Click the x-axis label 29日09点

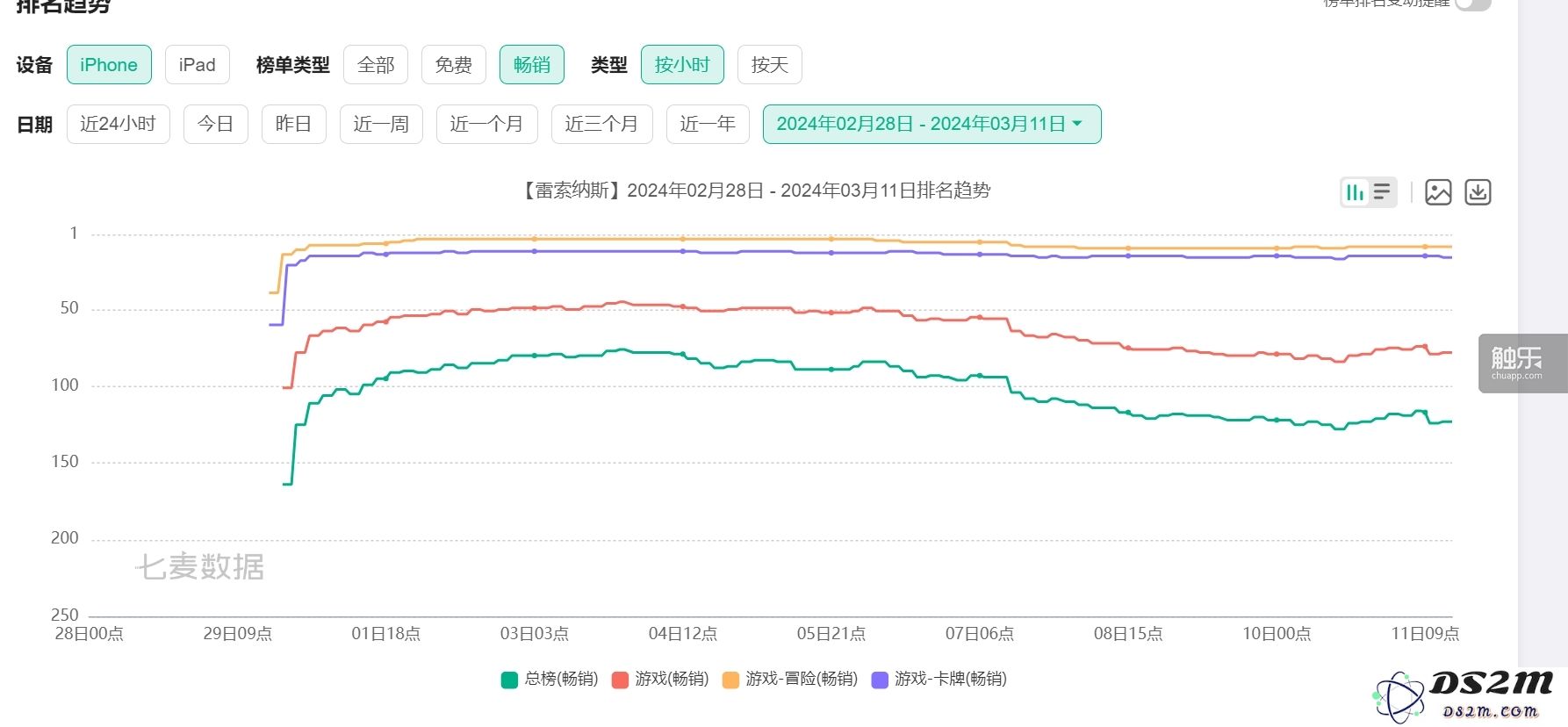238,634
